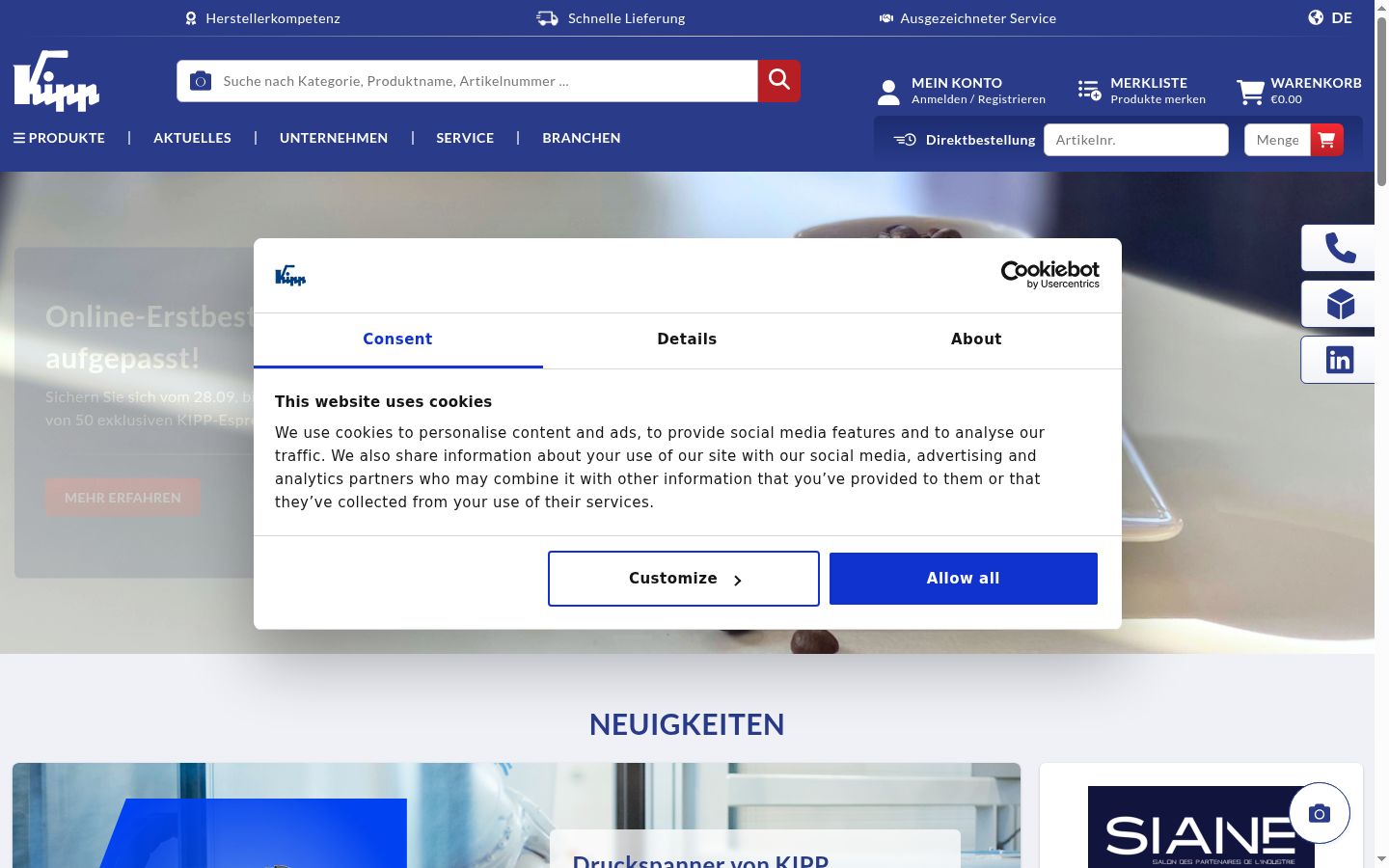
Task: Open the Merkliste list icon
Action: 1089,90
